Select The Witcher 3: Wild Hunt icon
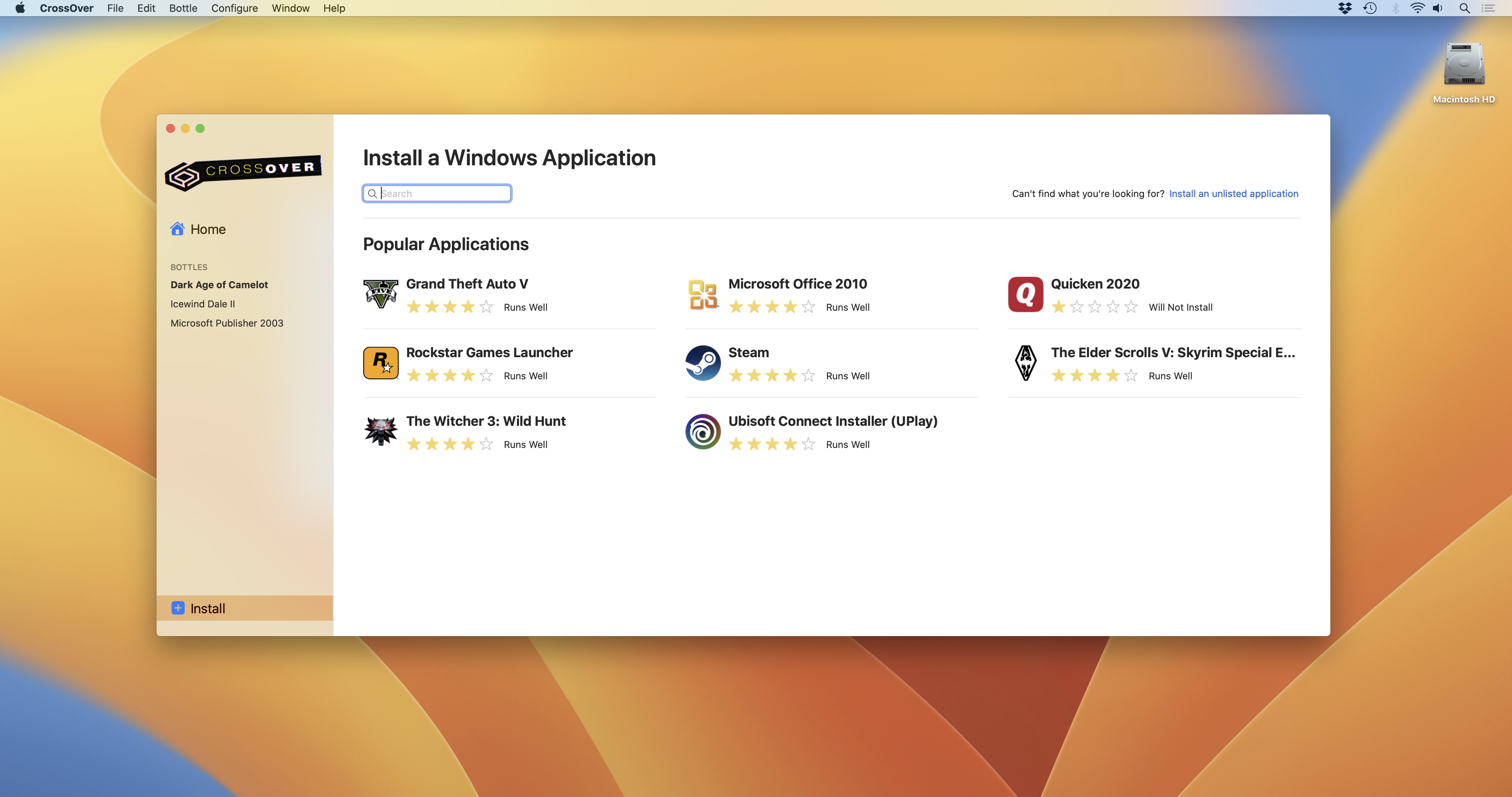 point(381,430)
